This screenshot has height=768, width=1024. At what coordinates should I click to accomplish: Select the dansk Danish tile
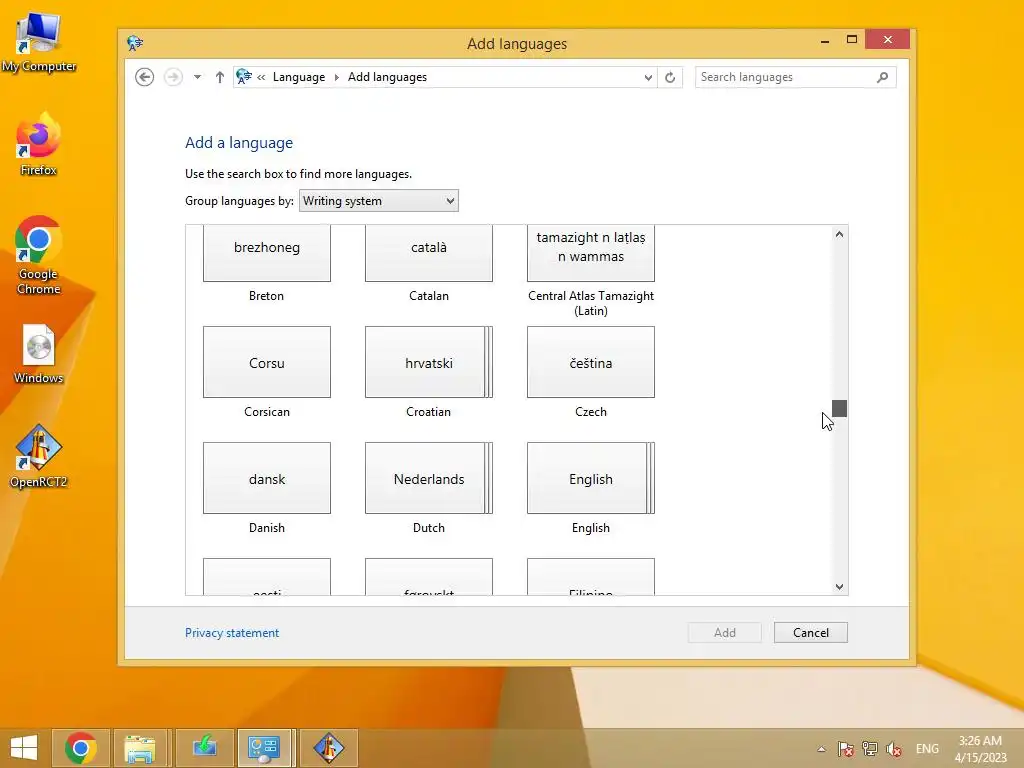click(x=266, y=478)
